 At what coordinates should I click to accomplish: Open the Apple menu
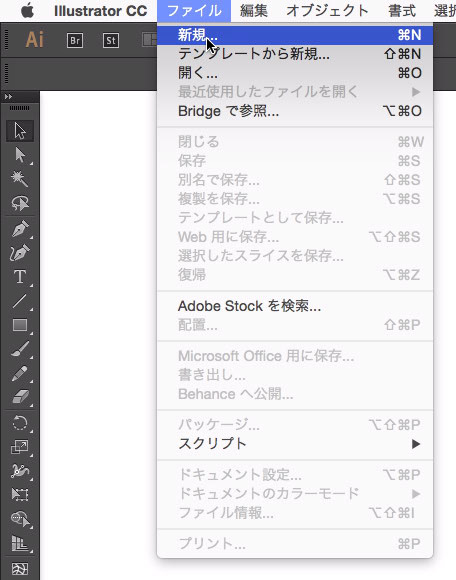(27, 11)
